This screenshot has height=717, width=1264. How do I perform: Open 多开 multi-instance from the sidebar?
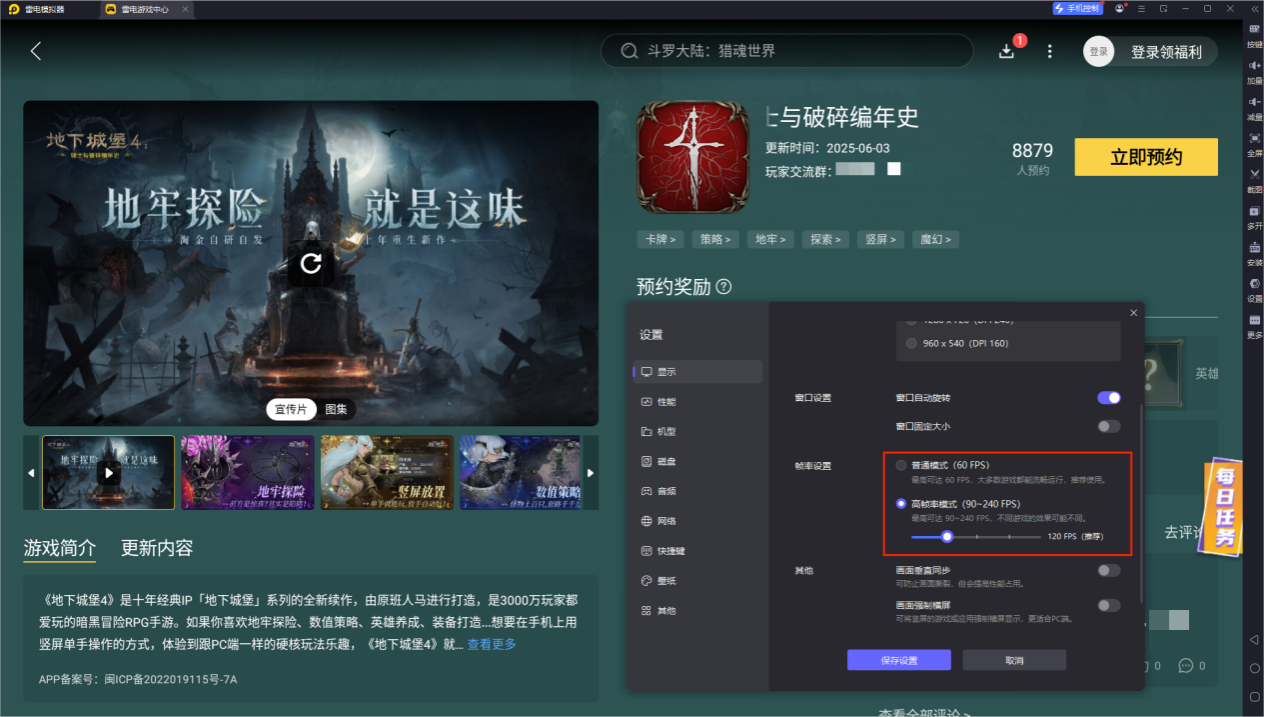tap(1254, 216)
